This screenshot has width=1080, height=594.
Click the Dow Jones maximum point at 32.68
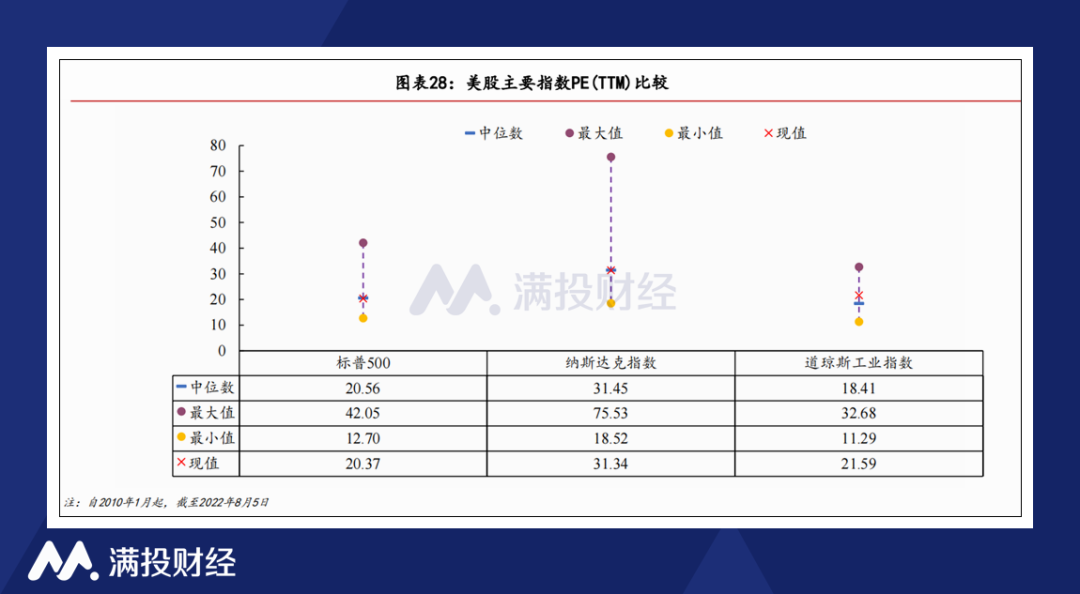(859, 267)
